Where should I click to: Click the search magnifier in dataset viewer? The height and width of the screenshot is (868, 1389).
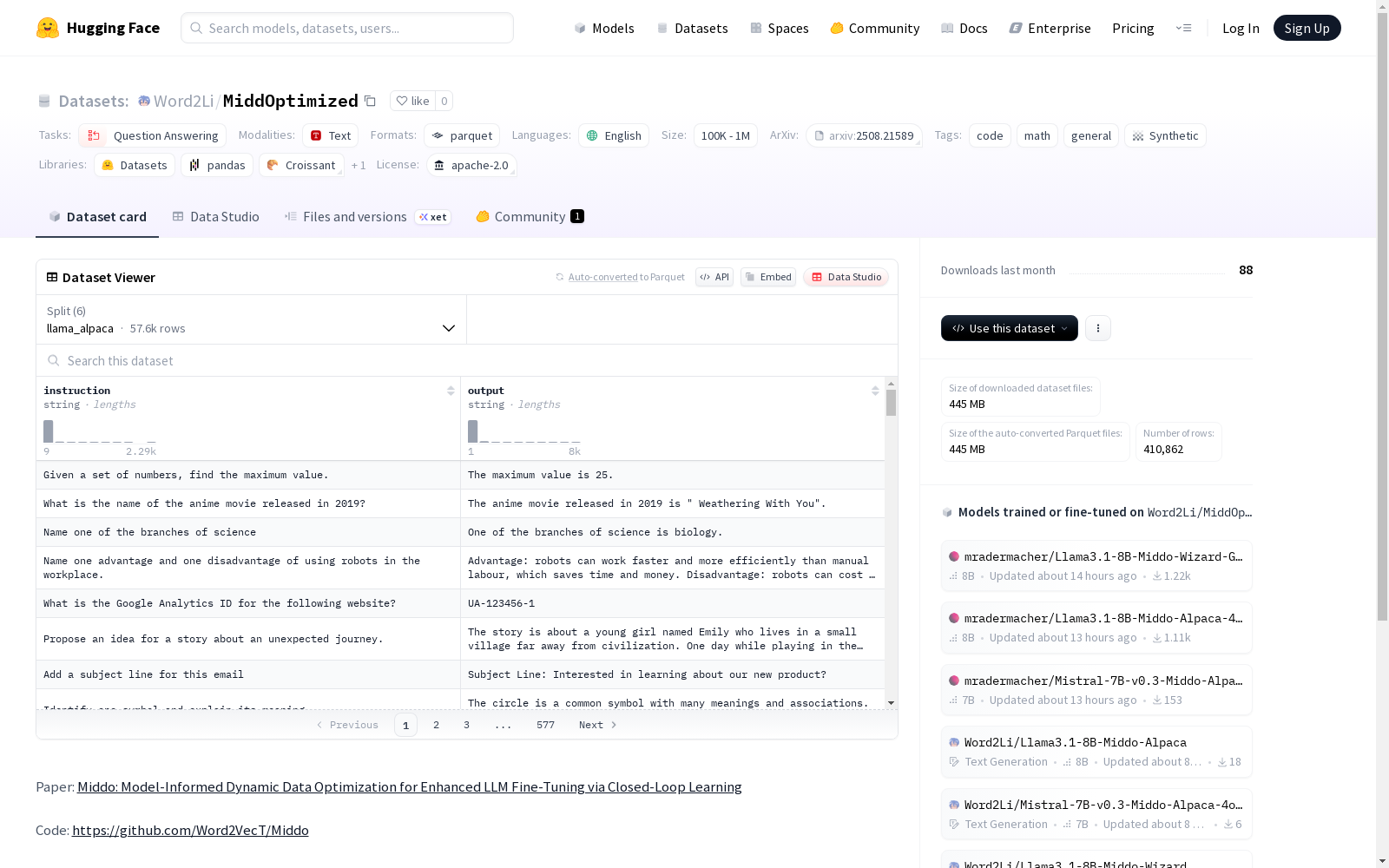point(54,360)
